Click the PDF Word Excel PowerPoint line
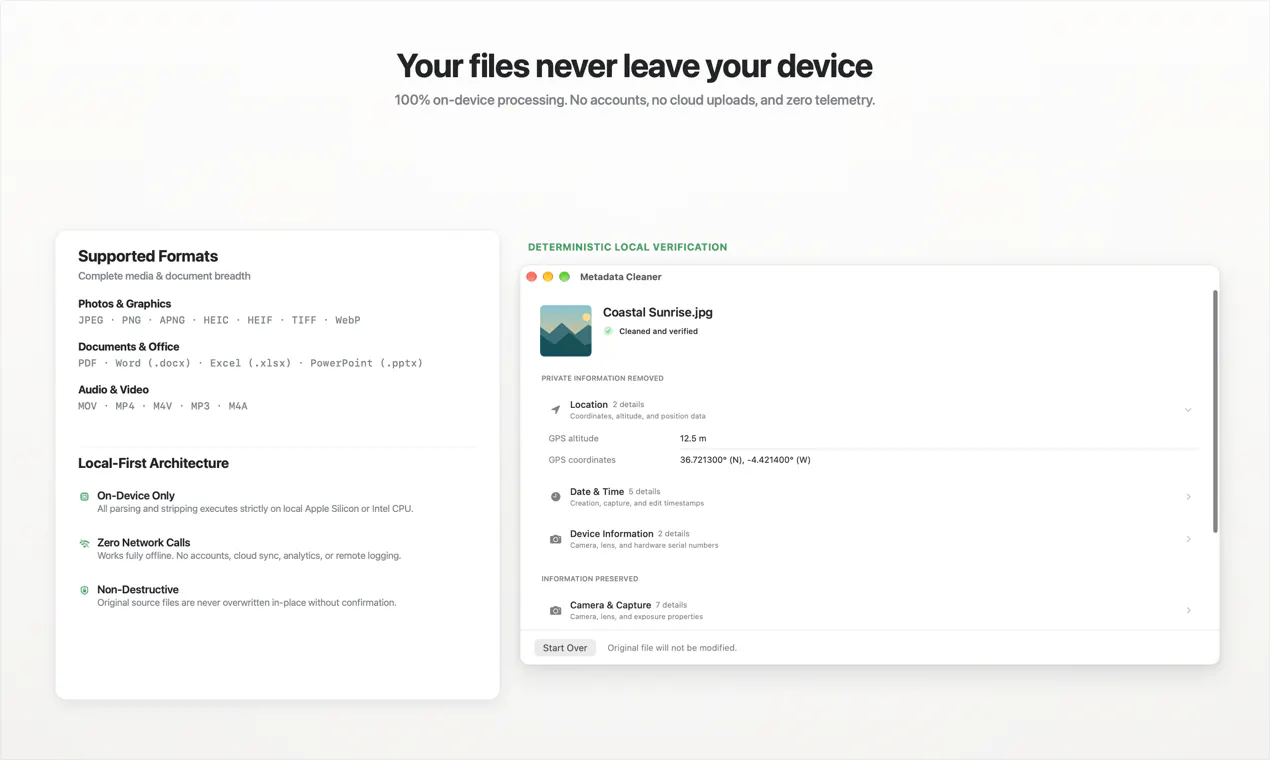The width and height of the screenshot is (1270, 760). tap(250, 363)
